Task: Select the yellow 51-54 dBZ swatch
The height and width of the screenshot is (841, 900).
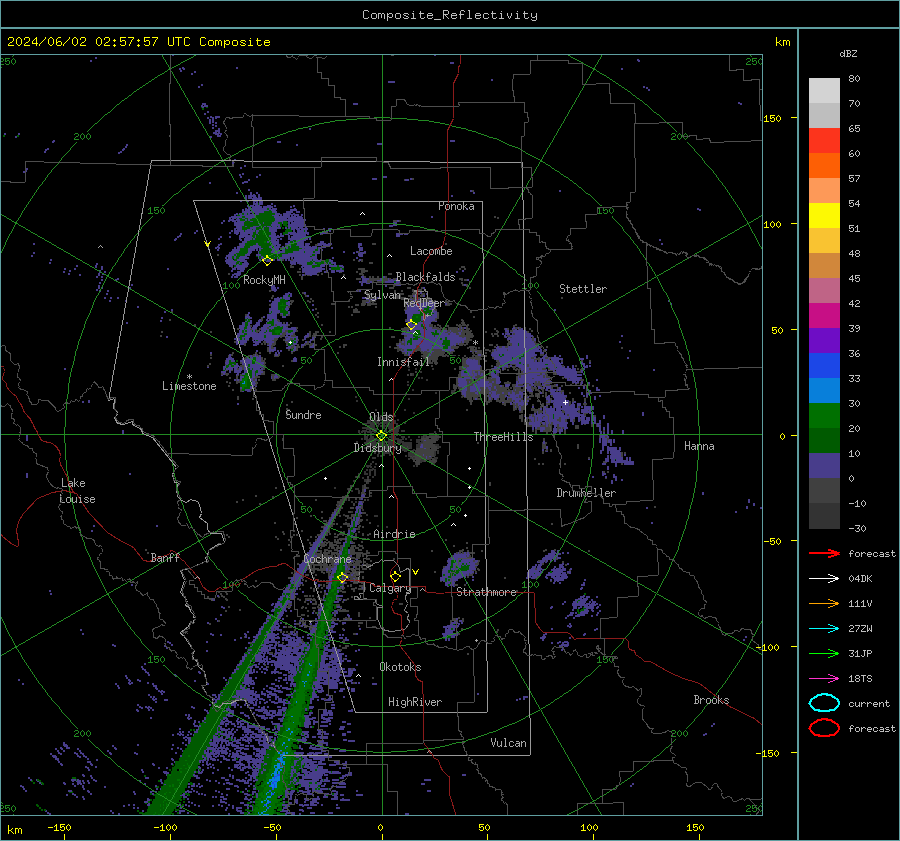Action: [x=824, y=216]
